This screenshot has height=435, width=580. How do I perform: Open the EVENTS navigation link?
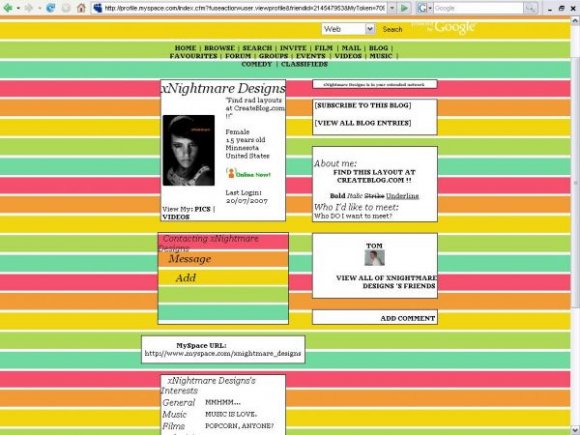click(x=311, y=56)
